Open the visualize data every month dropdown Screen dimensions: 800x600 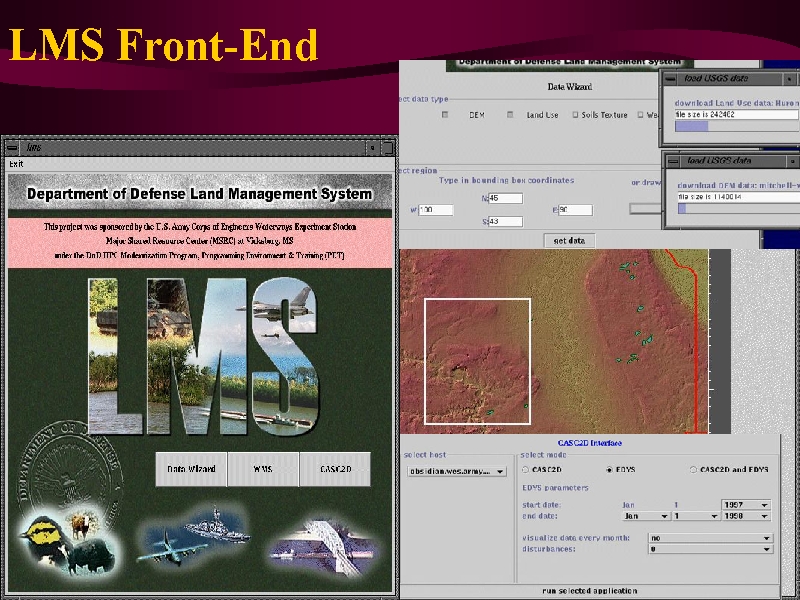coord(710,538)
